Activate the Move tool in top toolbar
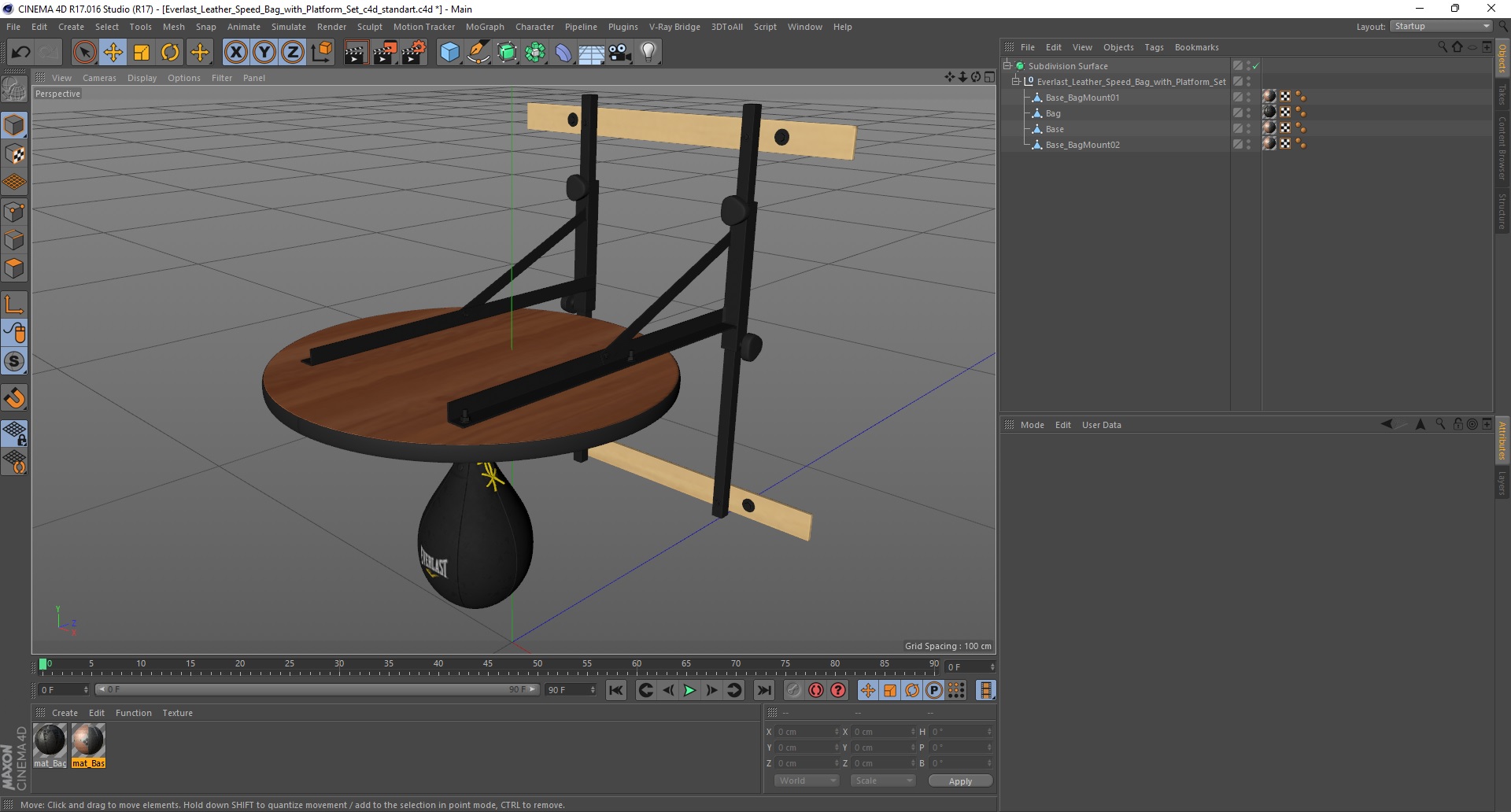Image resolution: width=1511 pixels, height=812 pixels. coord(113,52)
